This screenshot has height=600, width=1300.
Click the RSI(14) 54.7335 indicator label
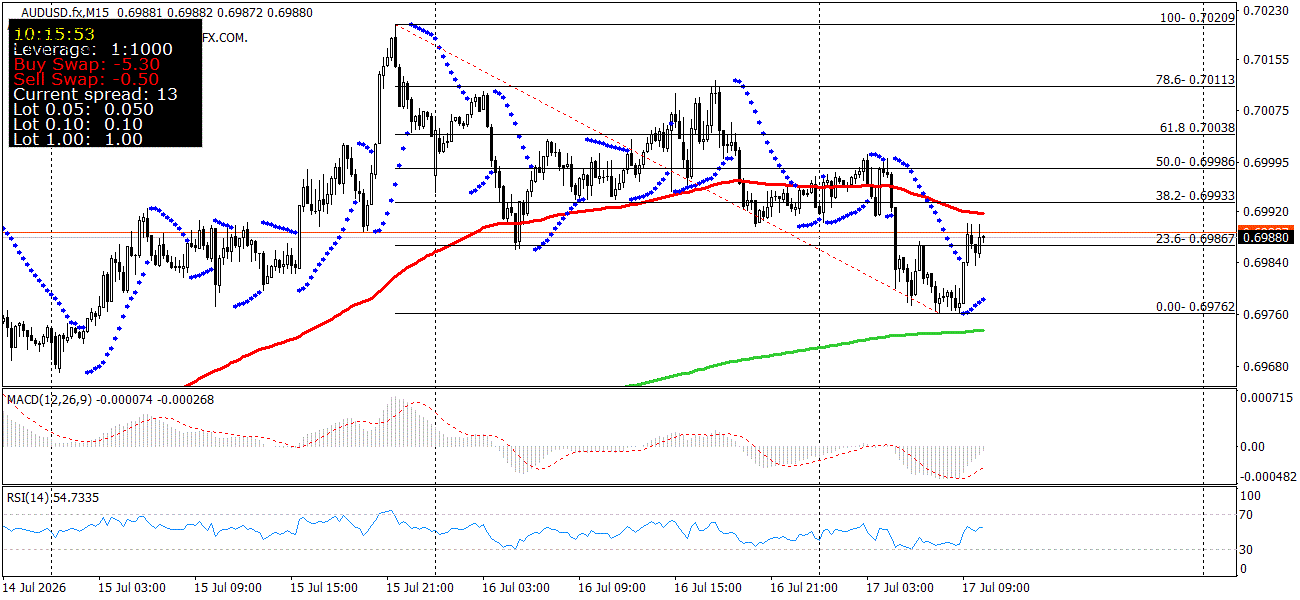tap(53, 497)
